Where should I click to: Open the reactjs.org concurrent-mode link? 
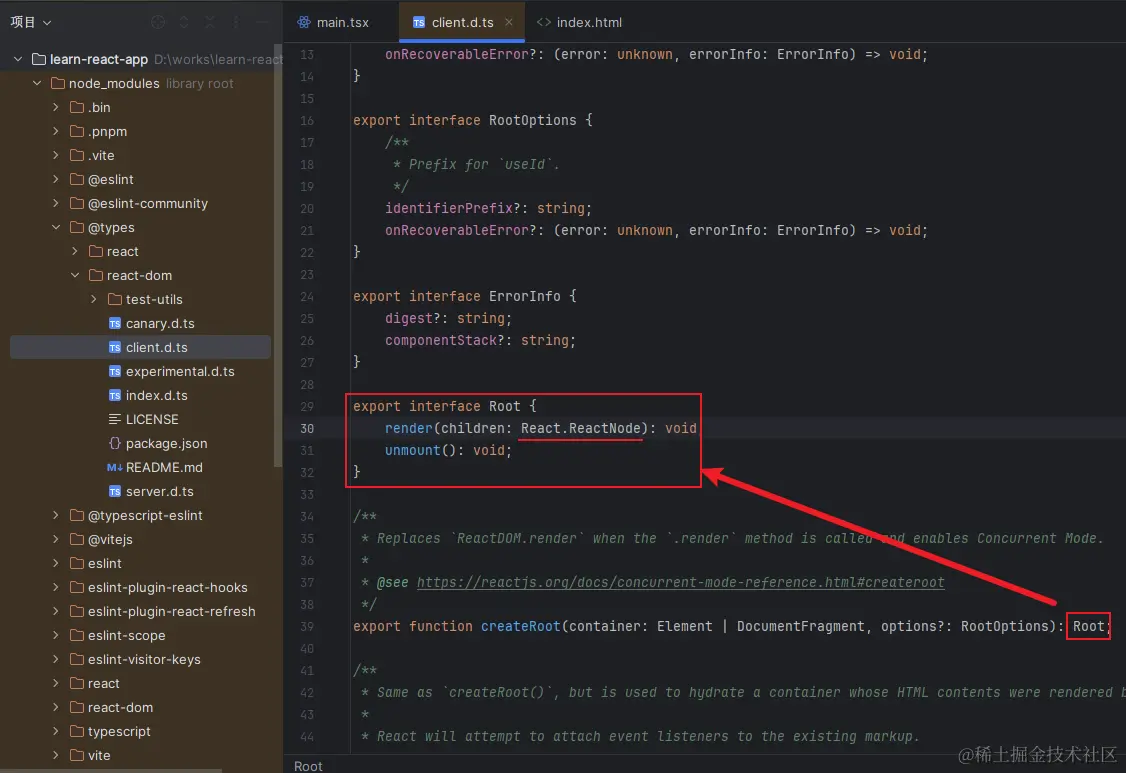(680, 582)
